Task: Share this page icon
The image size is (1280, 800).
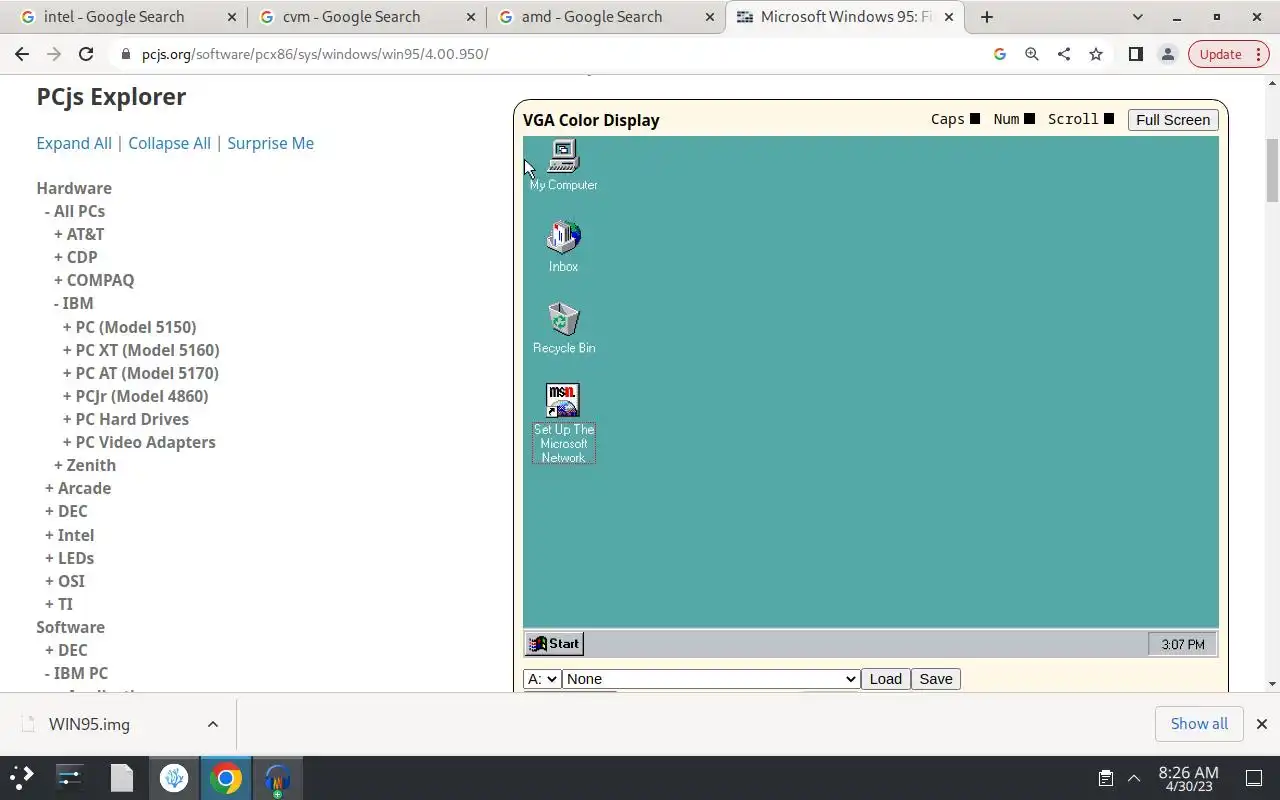Action: click(1063, 54)
